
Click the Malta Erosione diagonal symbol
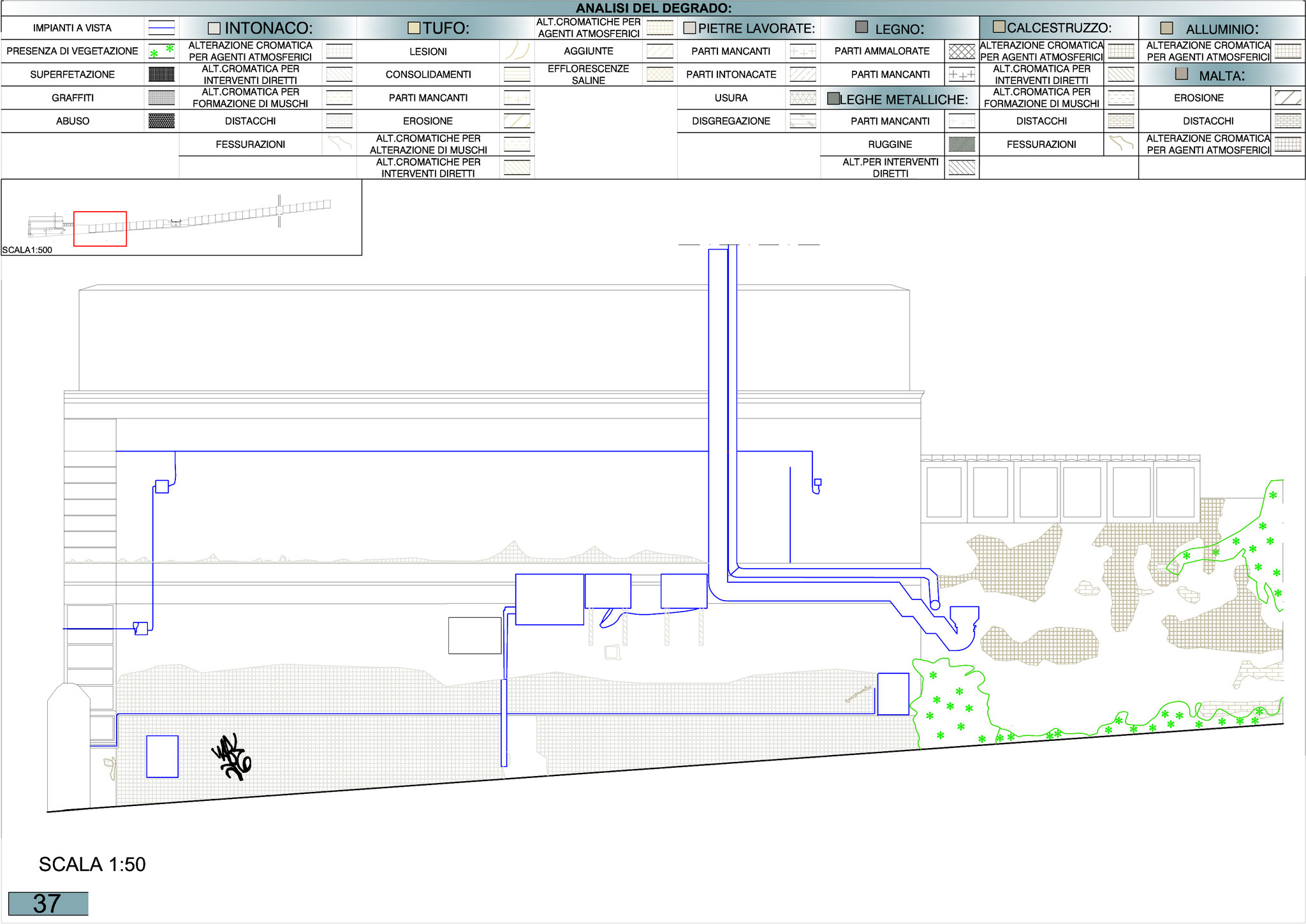click(x=1288, y=98)
